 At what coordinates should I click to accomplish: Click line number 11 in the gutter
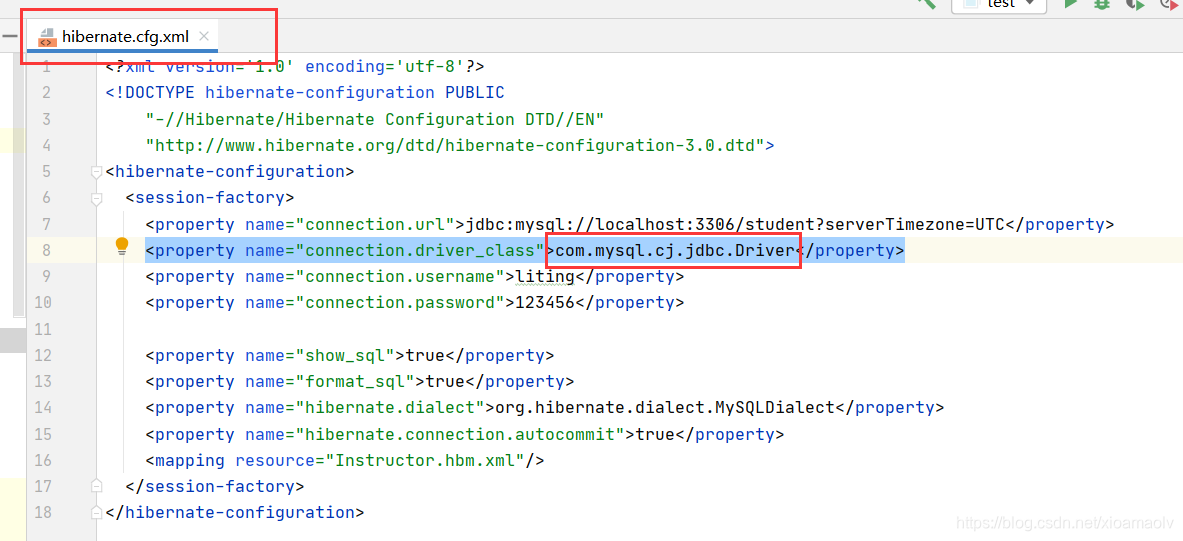(x=43, y=329)
